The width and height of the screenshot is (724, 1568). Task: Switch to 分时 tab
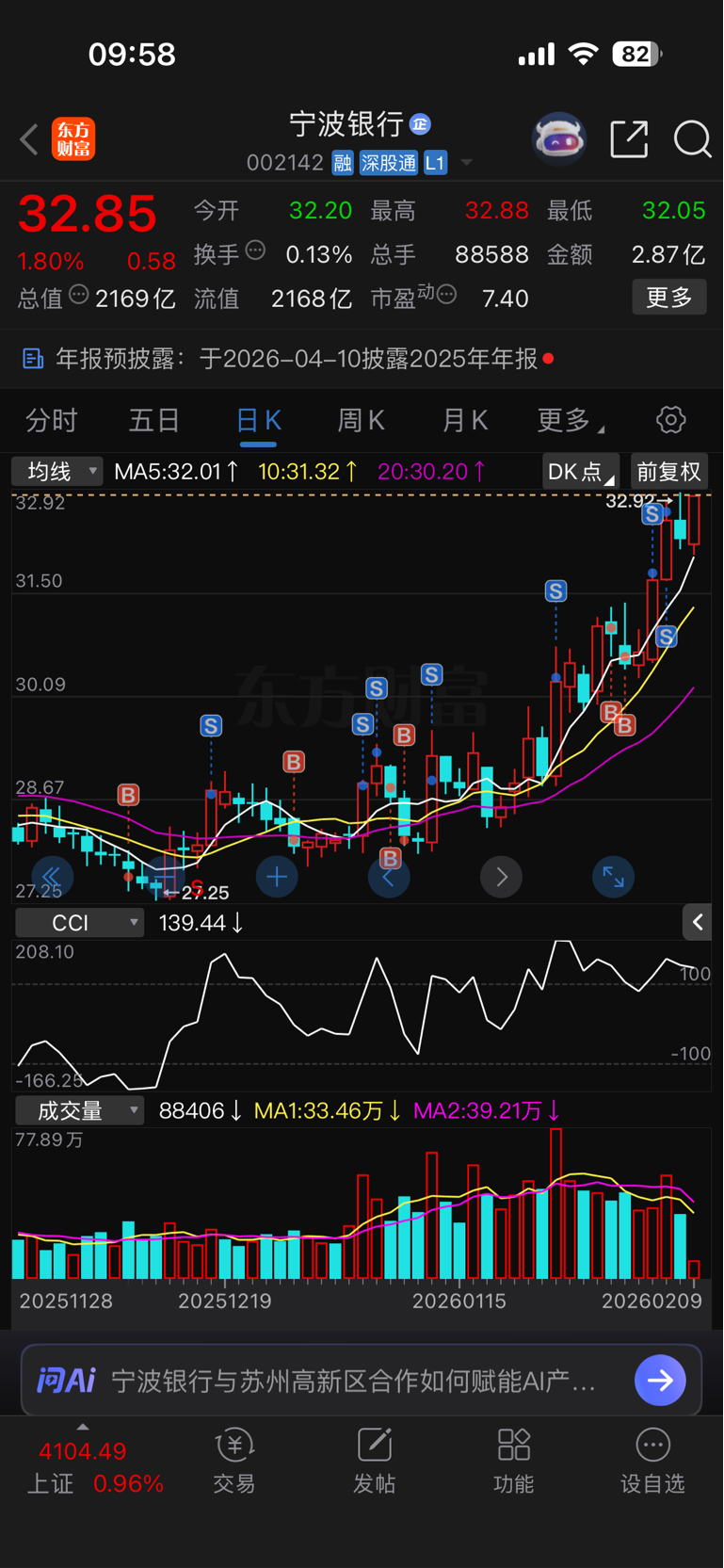click(51, 420)
